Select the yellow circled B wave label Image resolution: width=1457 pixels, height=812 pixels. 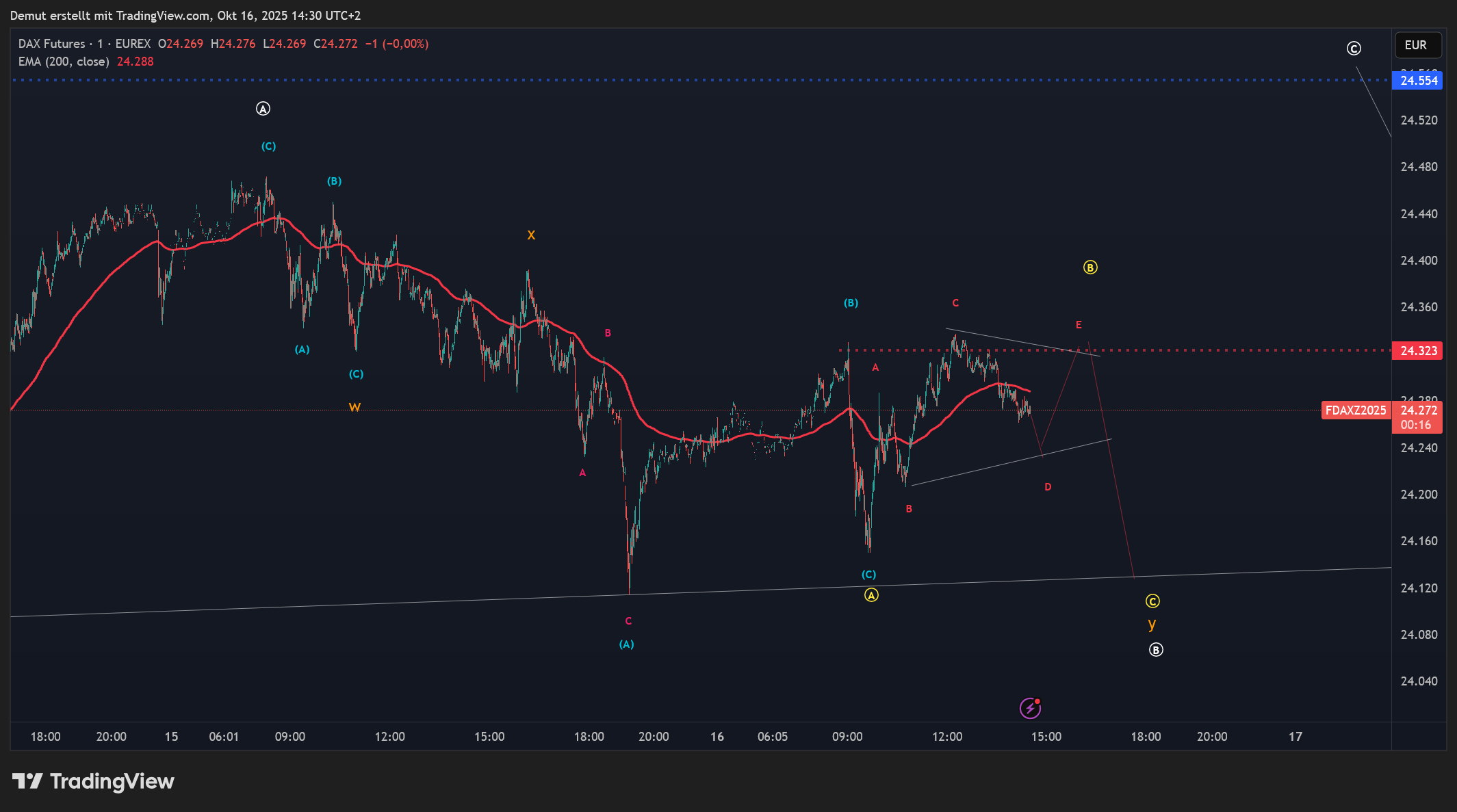pos(1090,267)
